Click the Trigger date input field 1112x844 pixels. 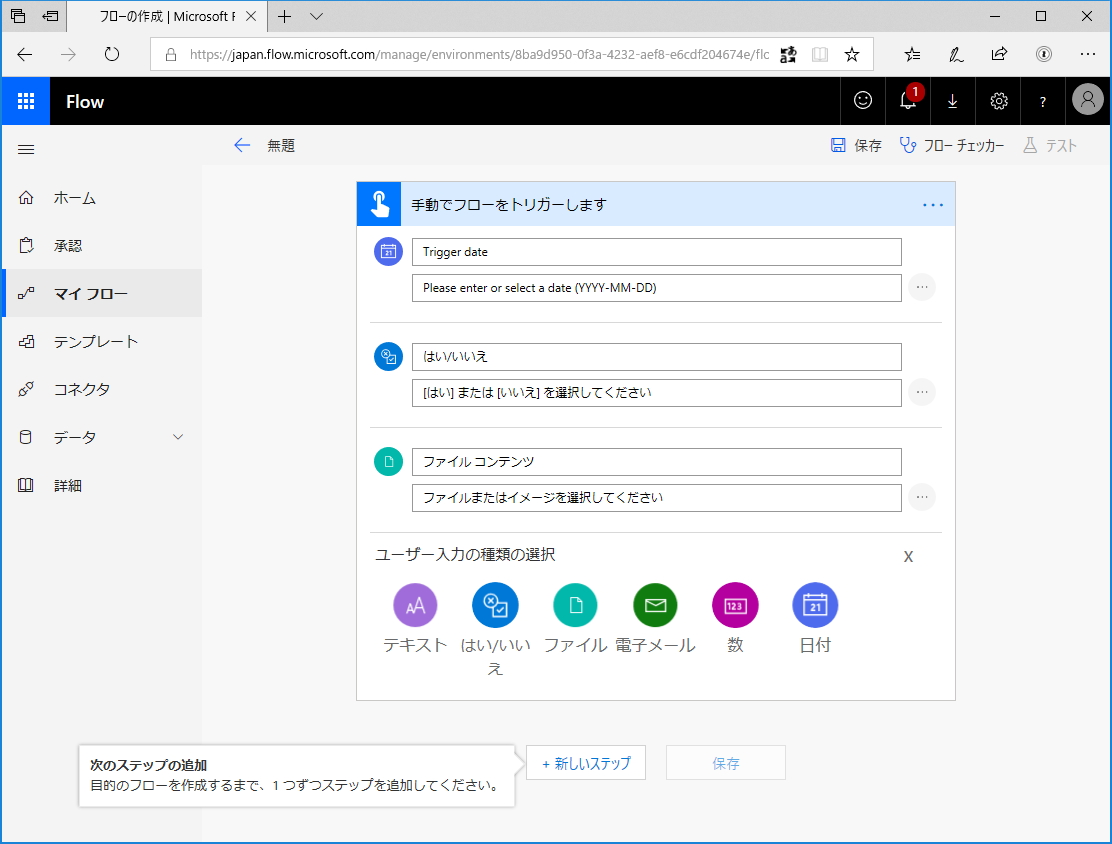(x=655, y=251)
